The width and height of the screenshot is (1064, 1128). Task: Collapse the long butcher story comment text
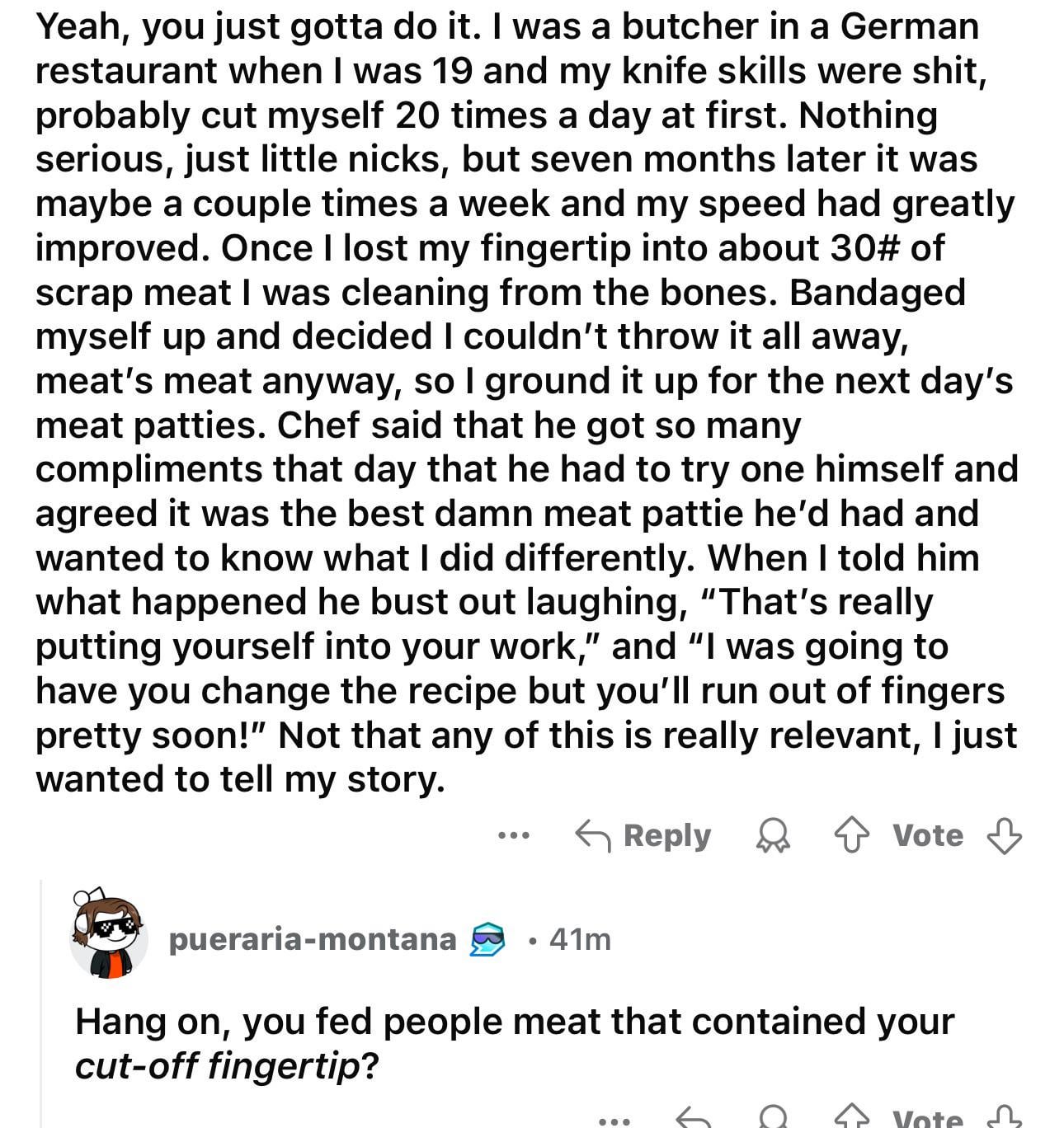click(x=527, y=403)
